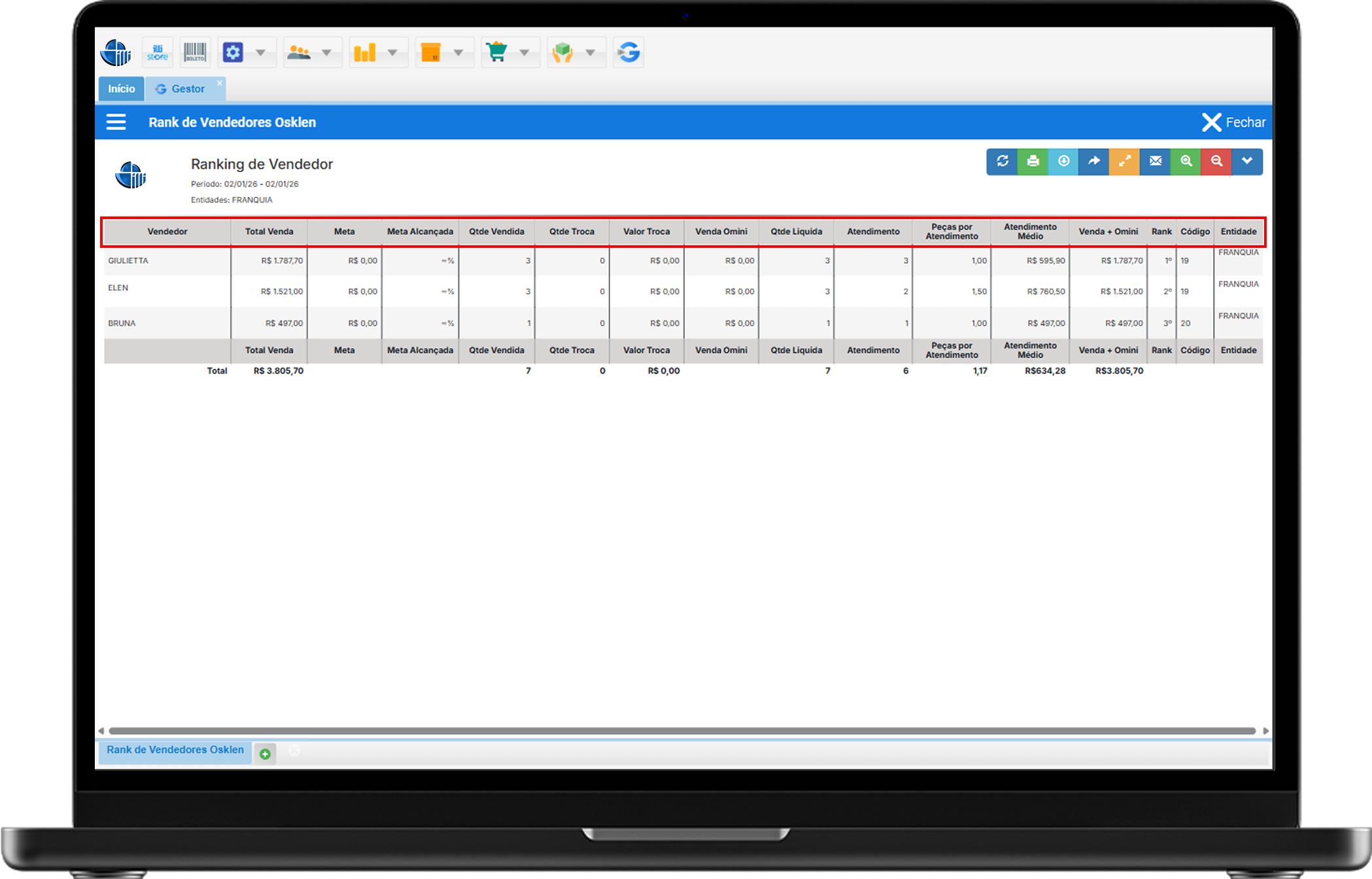Open the gear settings dropdown arrow

click(x=260, y=52)
